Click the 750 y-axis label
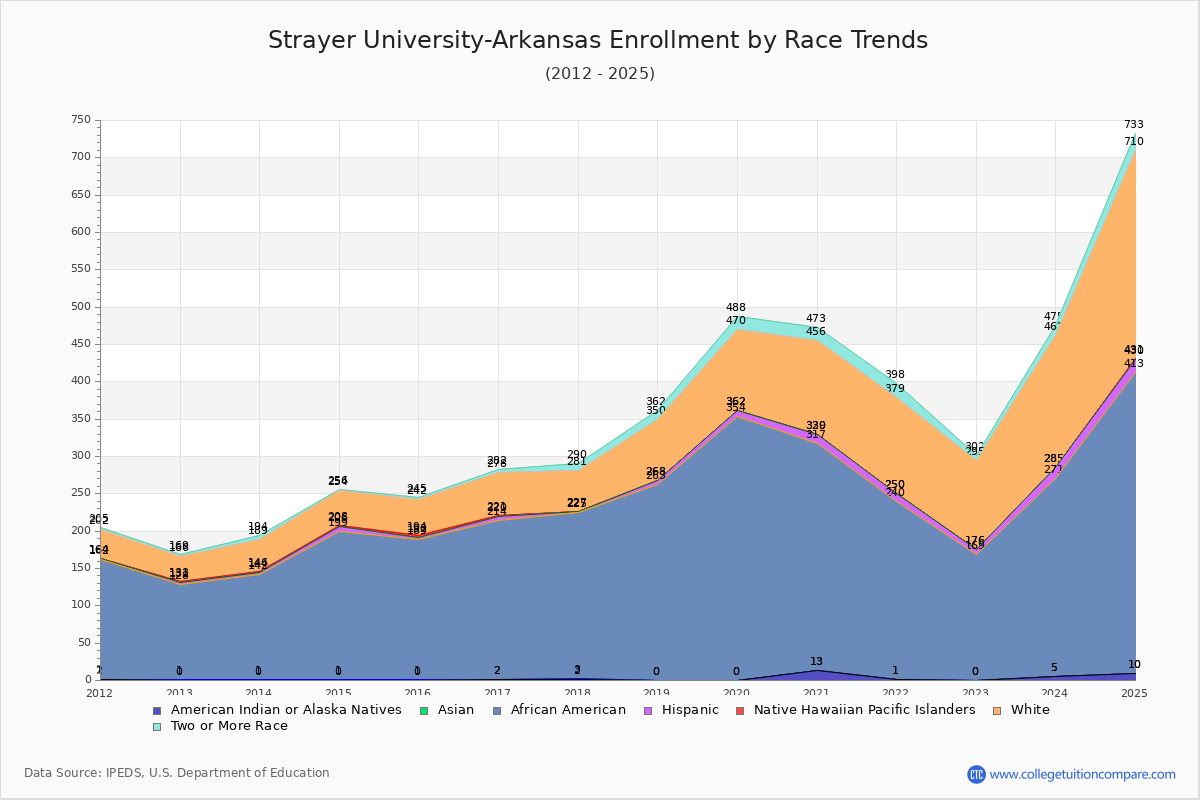The height and width of the screenshot is (800, 1200). pos(81,120)
